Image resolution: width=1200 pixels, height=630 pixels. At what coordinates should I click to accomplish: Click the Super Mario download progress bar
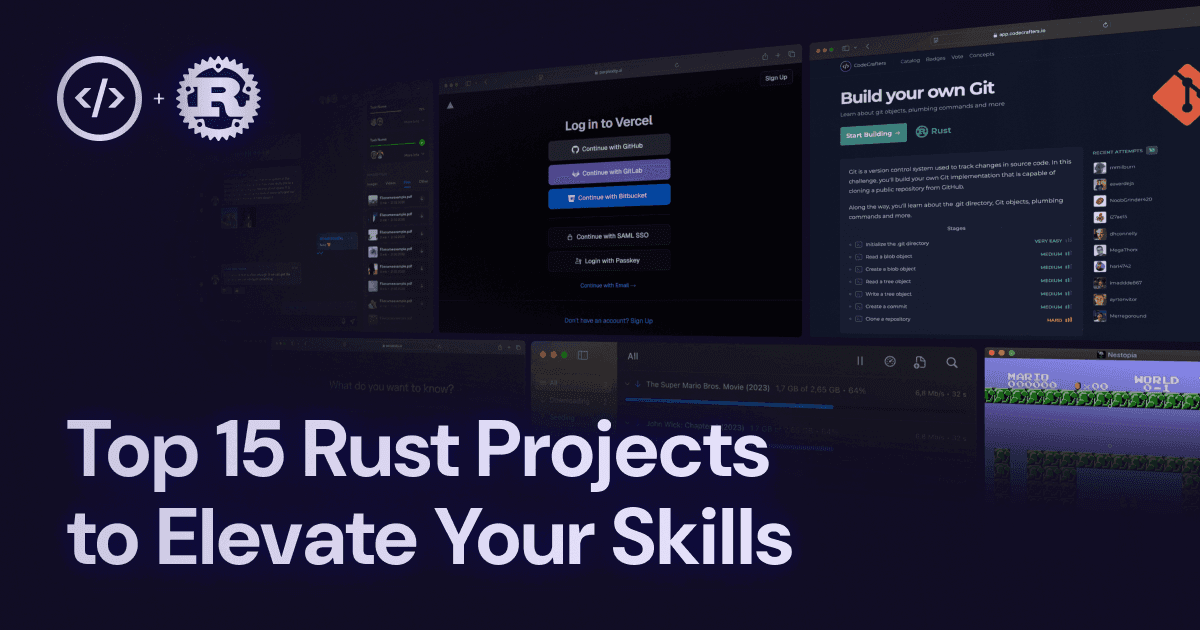point(729,401)
